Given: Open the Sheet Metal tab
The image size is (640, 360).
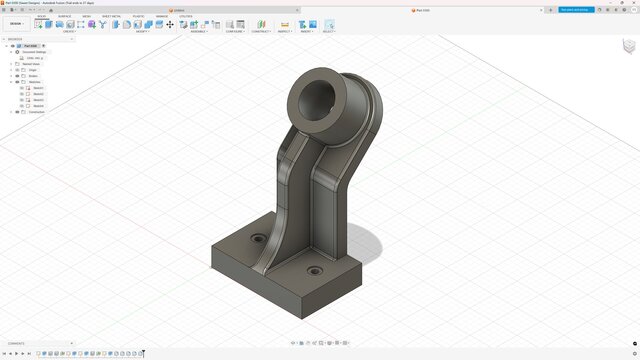Looking at the screenshot, I should 111,16.
